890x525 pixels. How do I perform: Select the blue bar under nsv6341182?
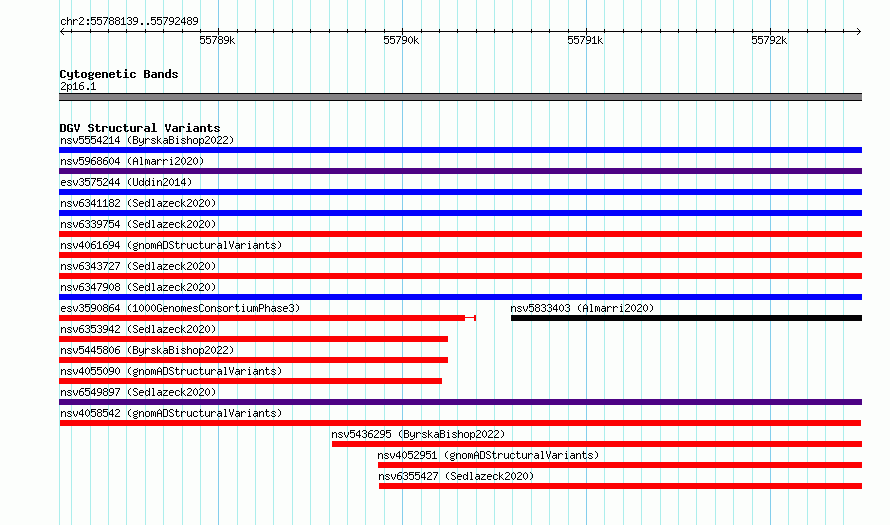(x=460, y=213)
